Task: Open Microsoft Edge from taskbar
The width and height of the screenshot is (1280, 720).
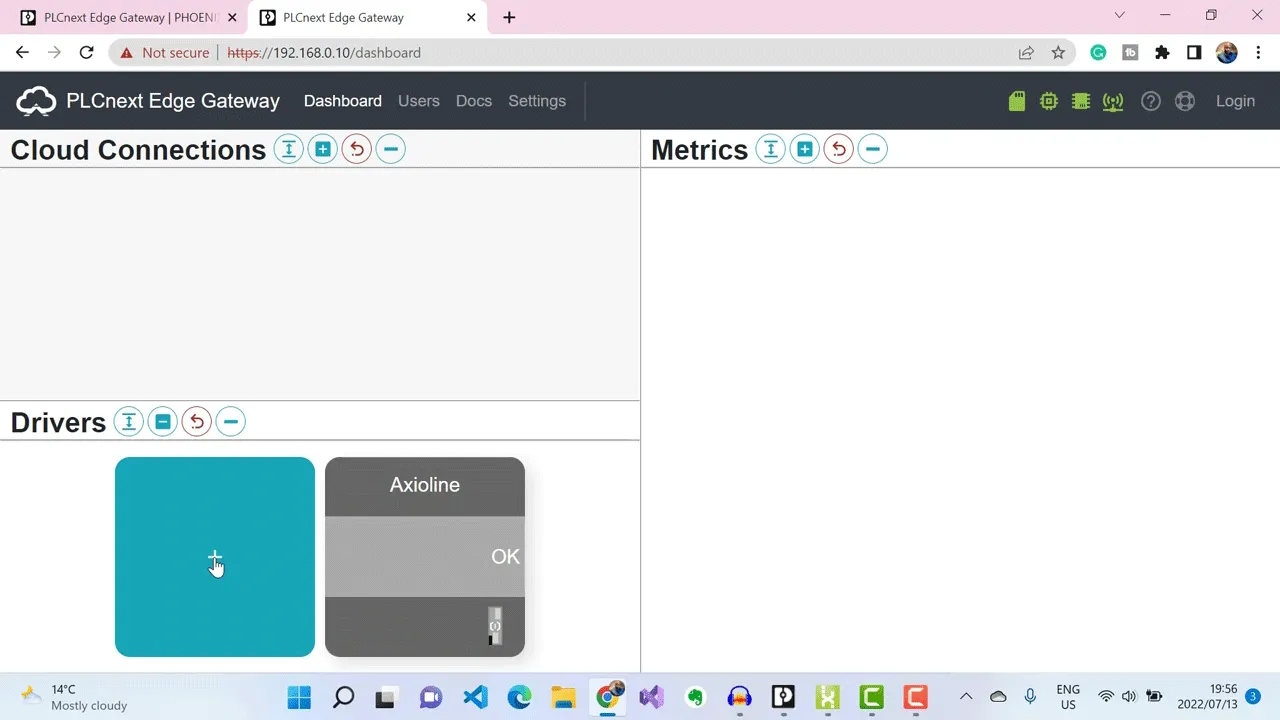Action: 519,697
